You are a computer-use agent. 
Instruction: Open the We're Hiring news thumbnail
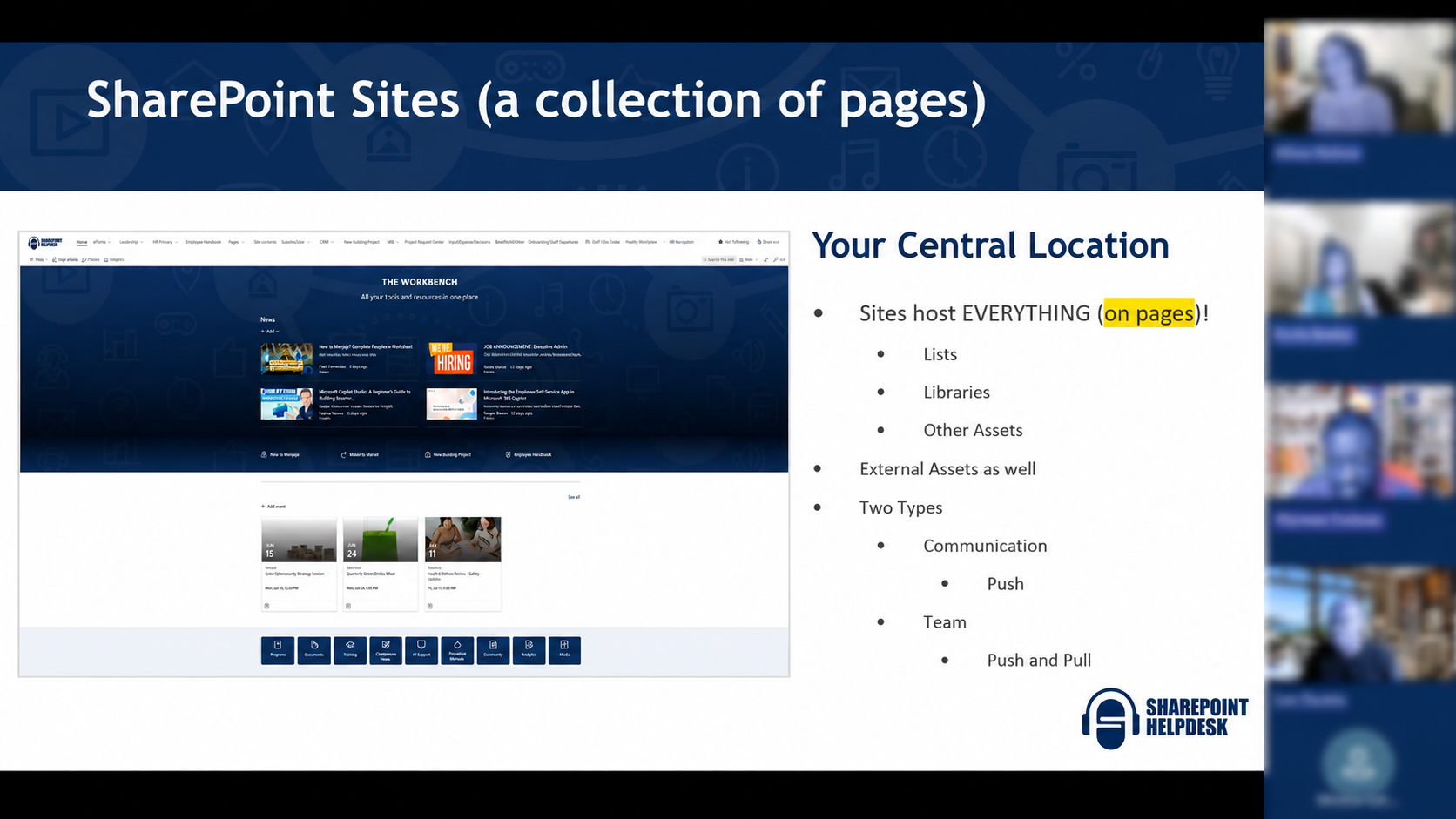(x=452, y=358)
